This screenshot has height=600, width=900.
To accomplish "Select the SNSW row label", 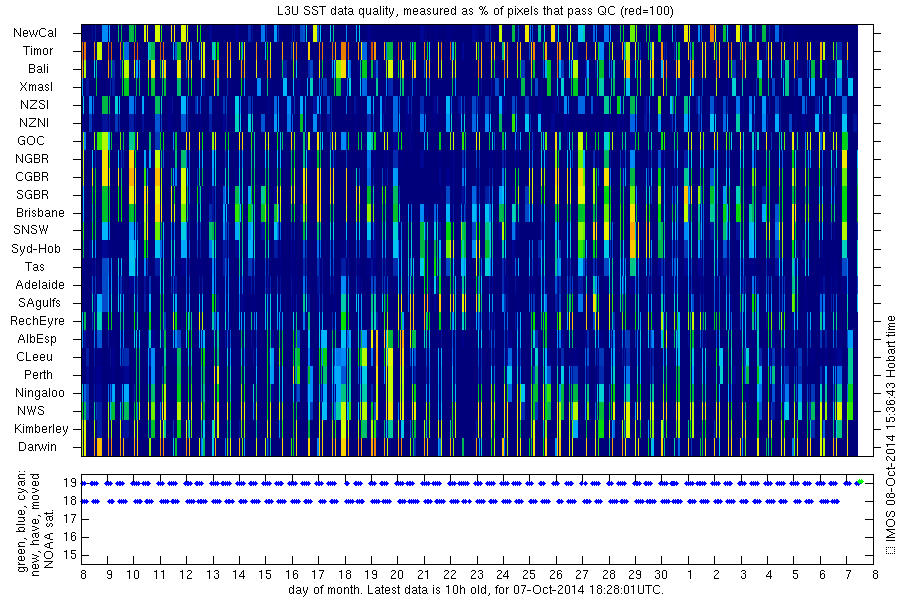I will coord(31,230).
